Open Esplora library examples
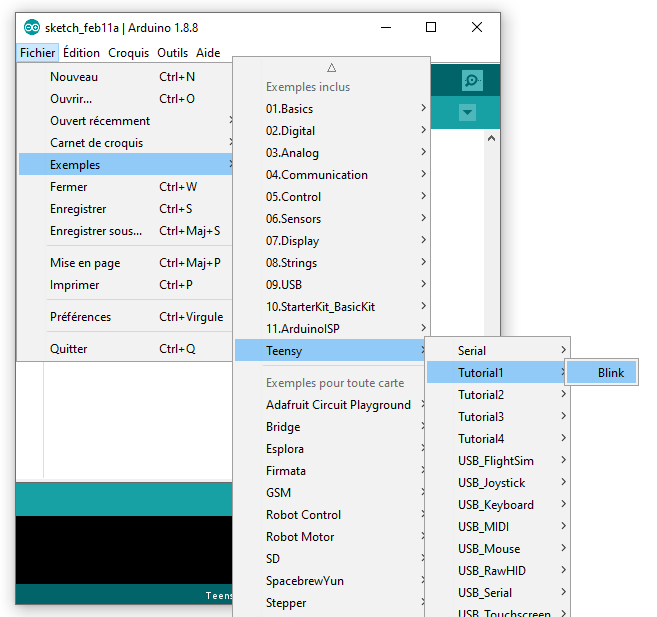Viewport: 657px width, 617px height. tap(331, 449)
